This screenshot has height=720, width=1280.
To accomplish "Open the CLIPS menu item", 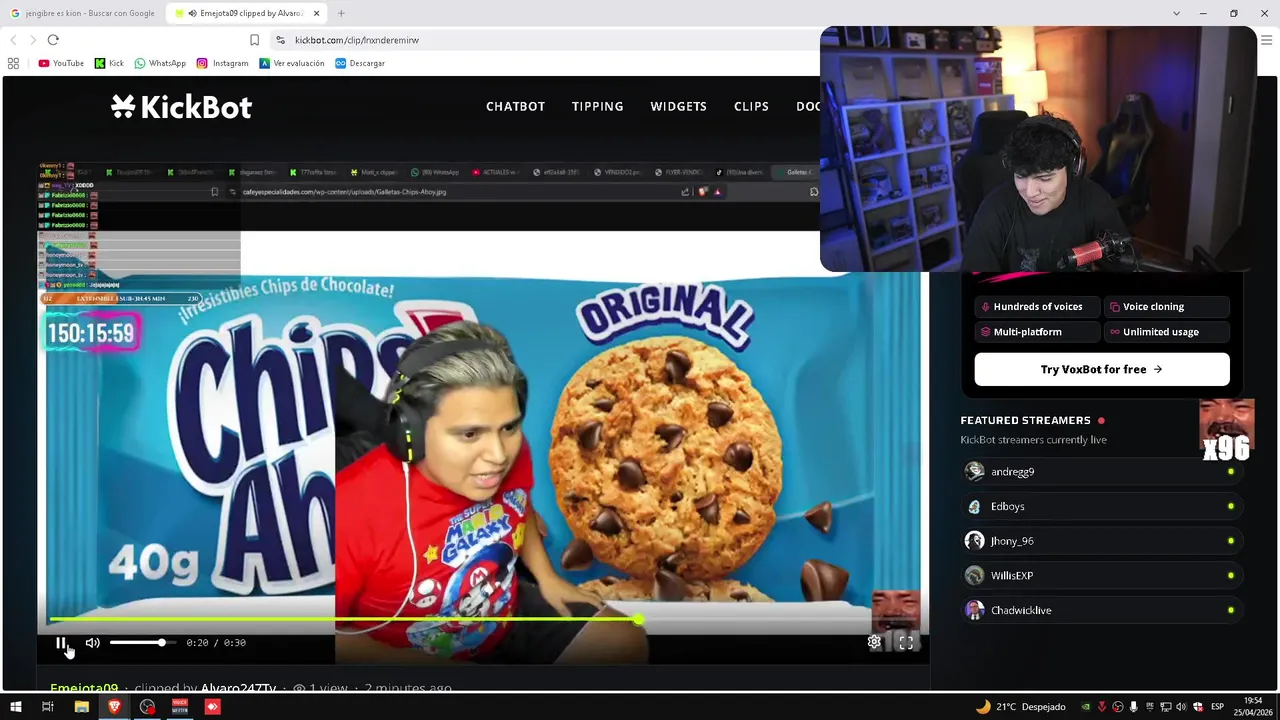I will [x=751, y=106].
